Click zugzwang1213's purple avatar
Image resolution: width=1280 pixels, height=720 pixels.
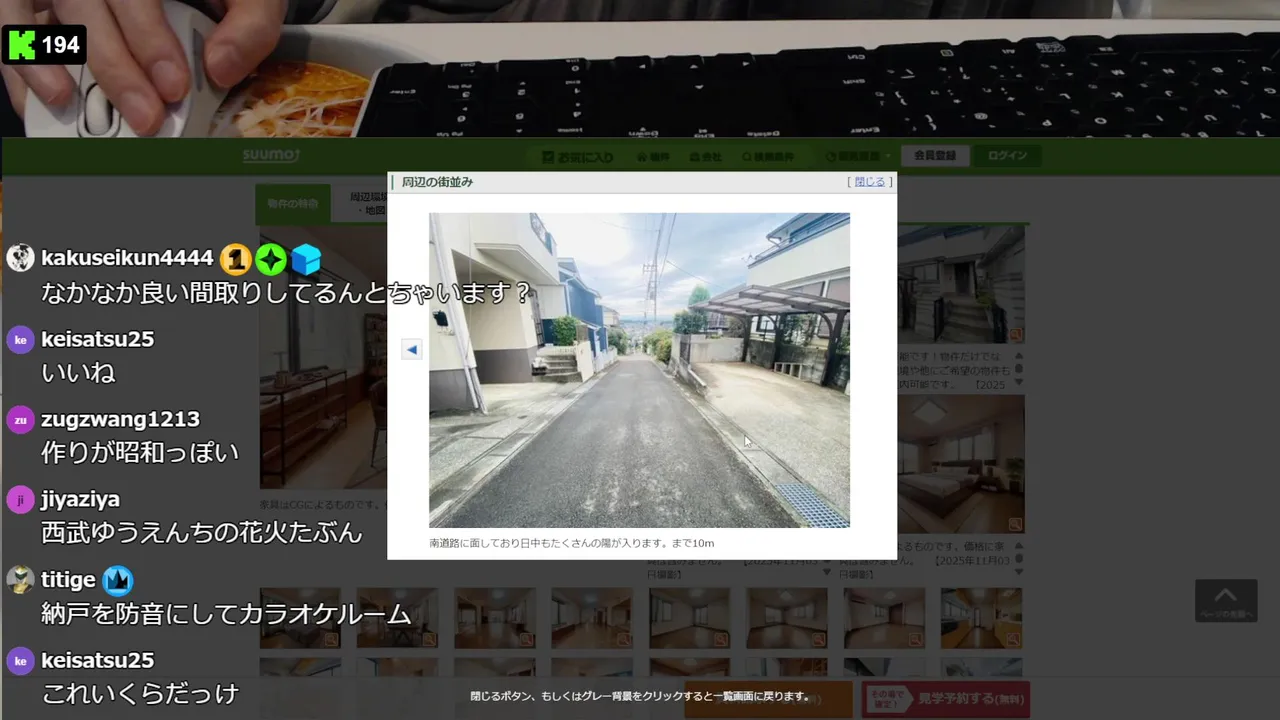pyautogui.click(x=20, y=419)
